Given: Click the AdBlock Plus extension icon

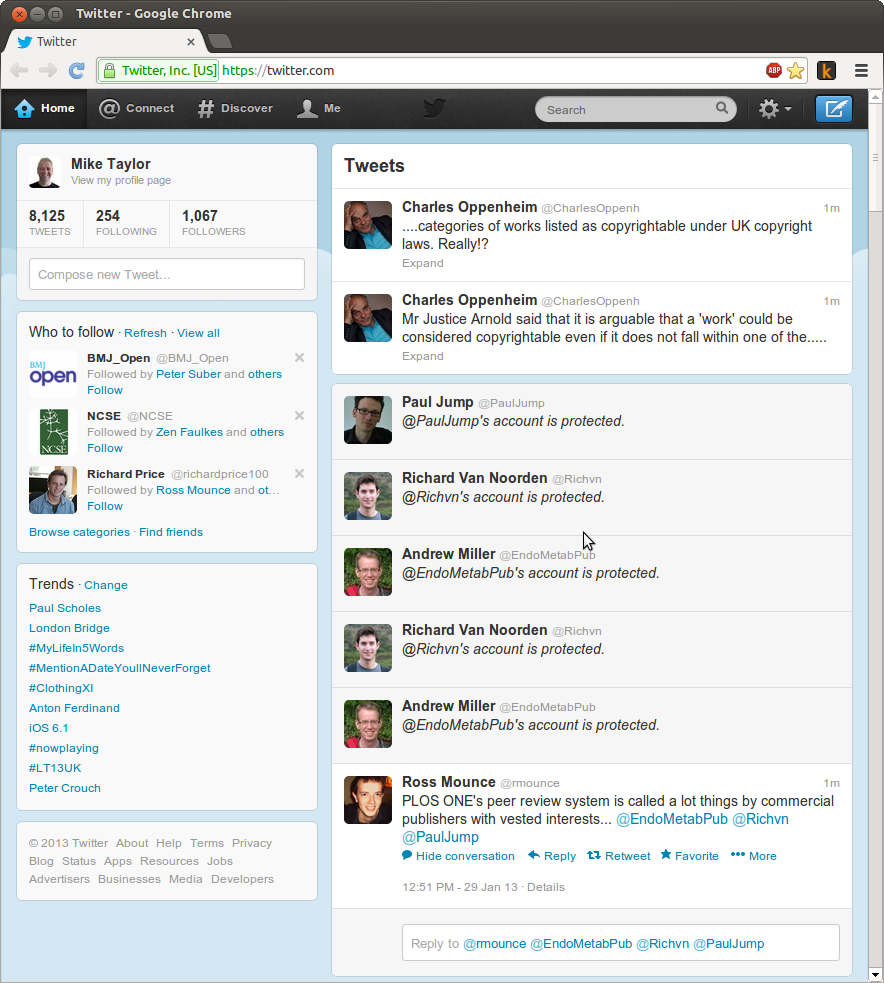Looking at the screenshot, I should [x=774, y=70].
